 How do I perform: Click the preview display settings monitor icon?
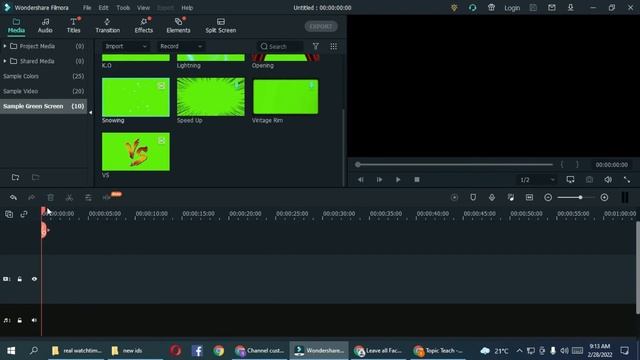(x=570, y=180)
